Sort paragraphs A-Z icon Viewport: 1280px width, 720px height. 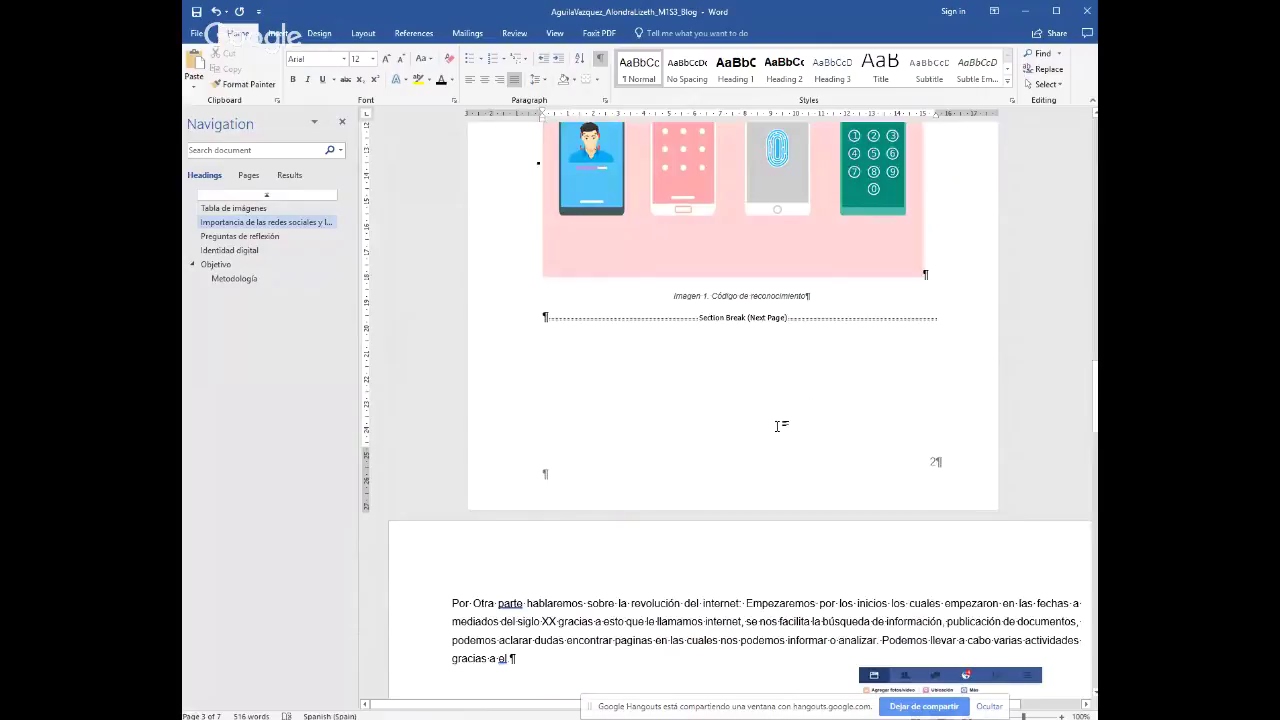pos(579,59)
